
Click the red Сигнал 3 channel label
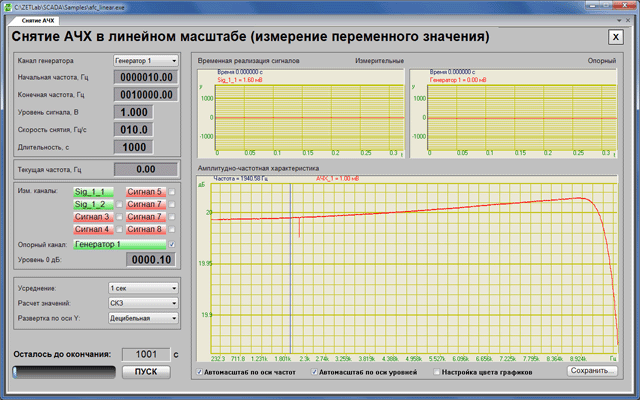tap(93, 217)
